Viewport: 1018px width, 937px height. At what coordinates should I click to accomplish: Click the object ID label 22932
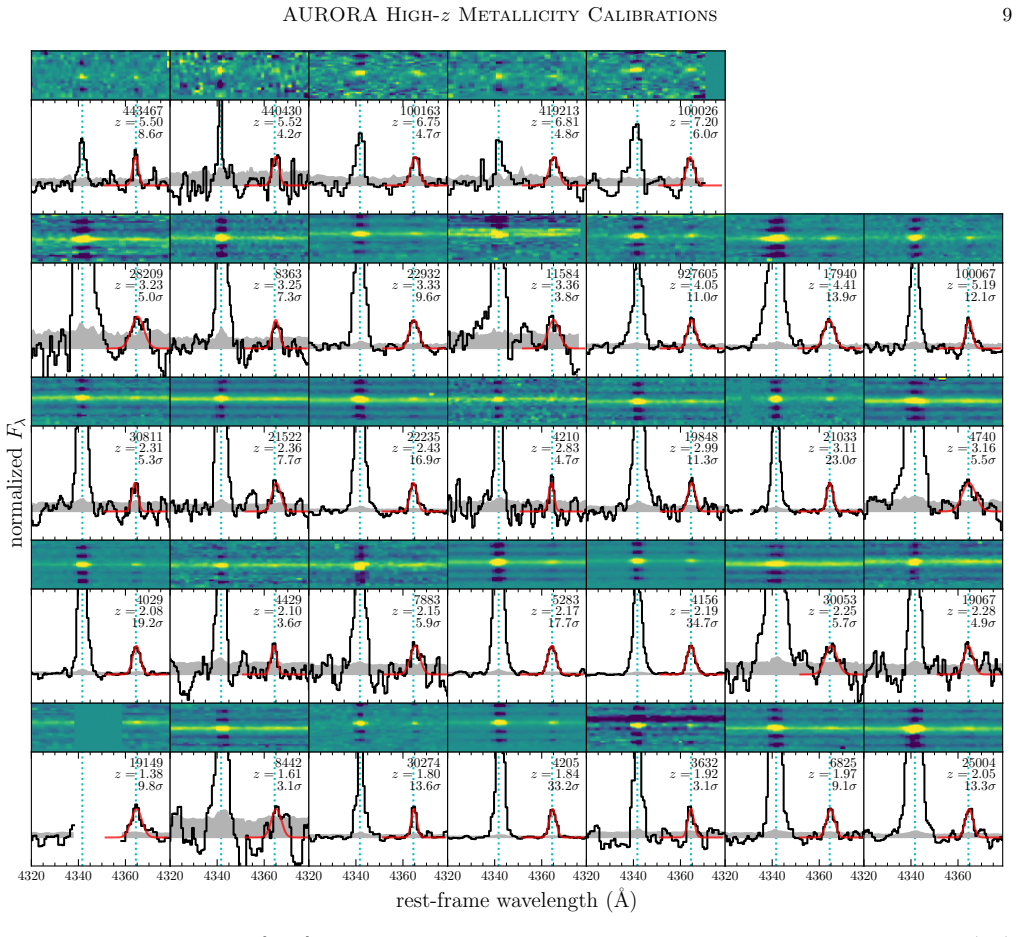coord(424,274)
